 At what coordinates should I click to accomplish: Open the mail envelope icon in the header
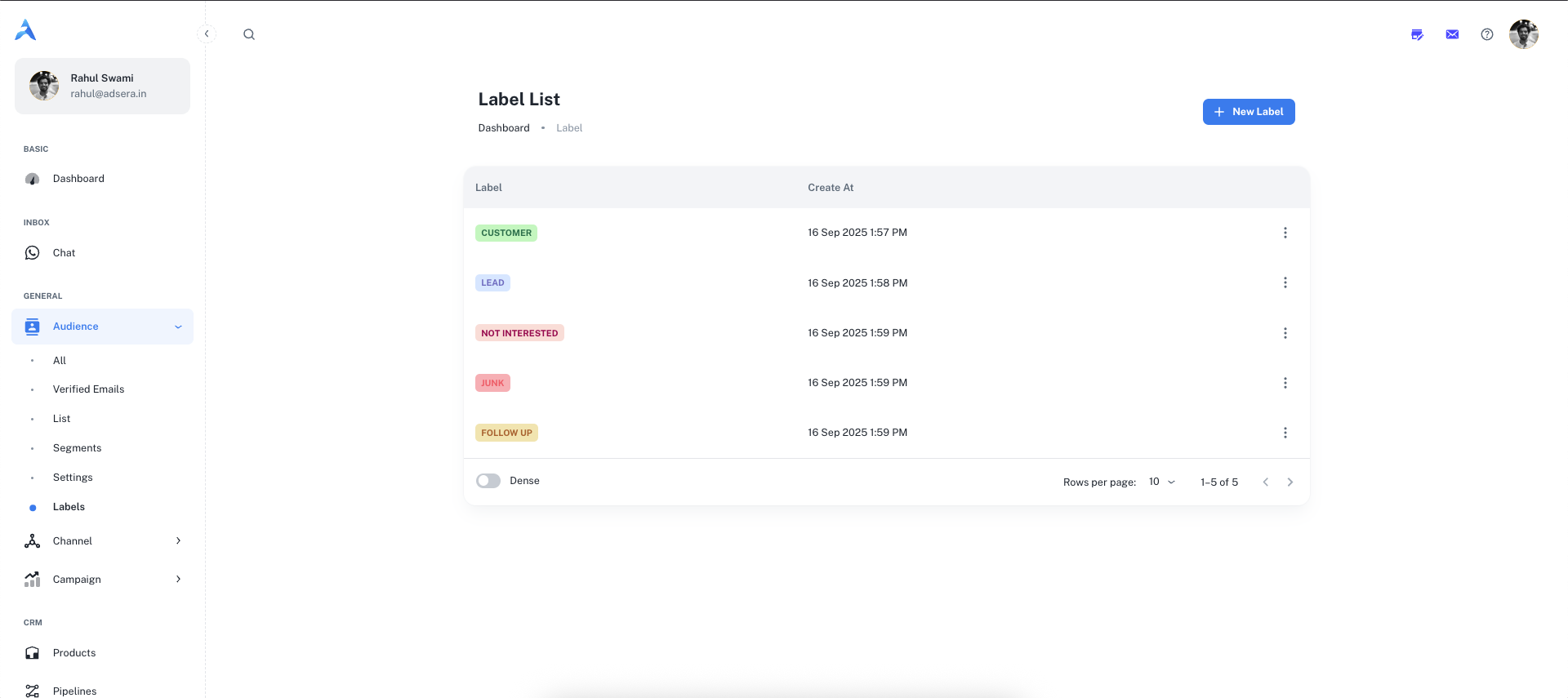click(1452, 34)
